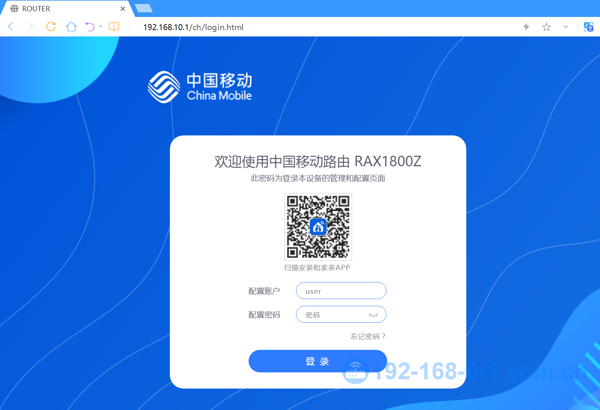Screen dimensions: 600x410
Task: Focus the 配置密码 password field
Action: [x=341, y=315]
